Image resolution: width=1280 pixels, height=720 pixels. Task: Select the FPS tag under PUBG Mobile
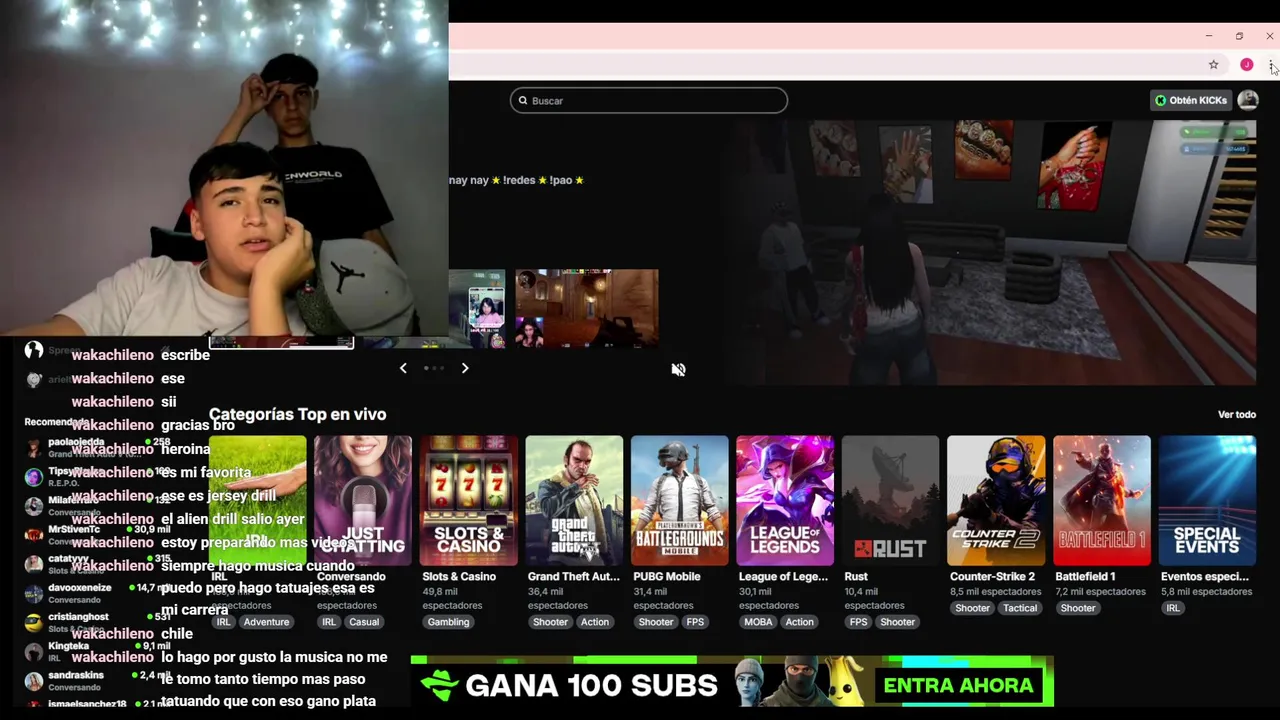click(695, 622)
